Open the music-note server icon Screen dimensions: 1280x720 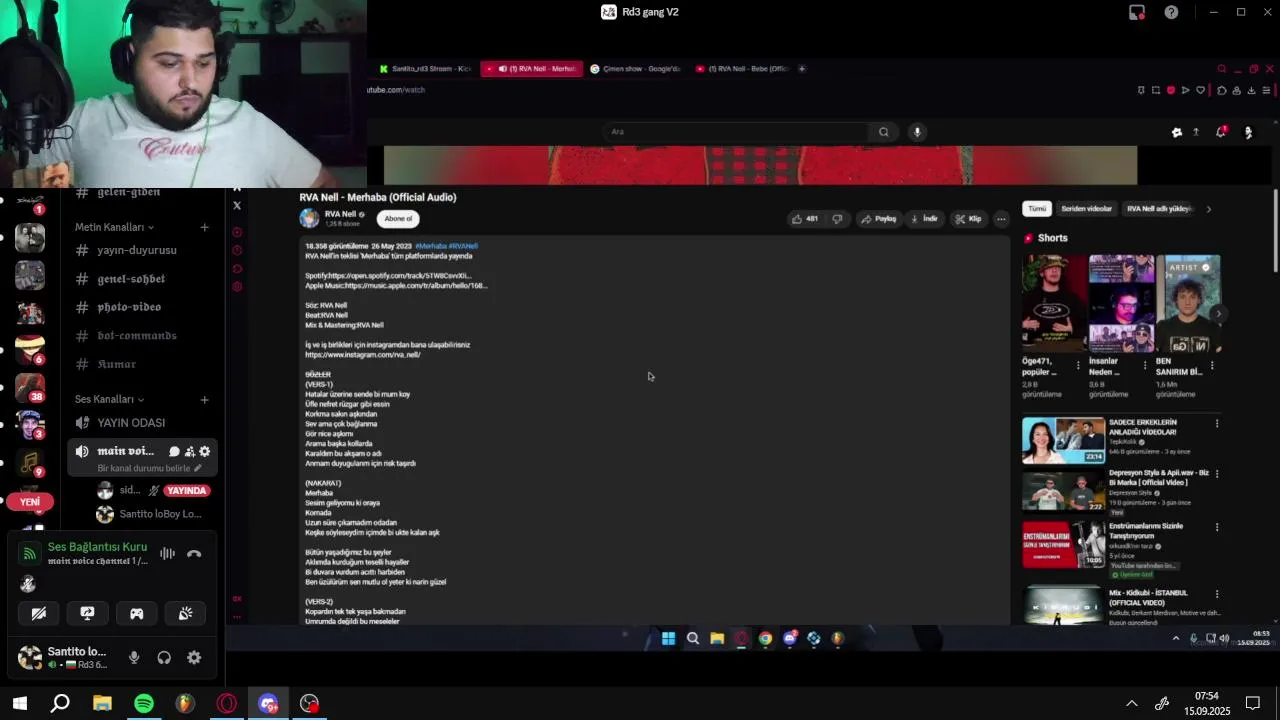point(30,464)
